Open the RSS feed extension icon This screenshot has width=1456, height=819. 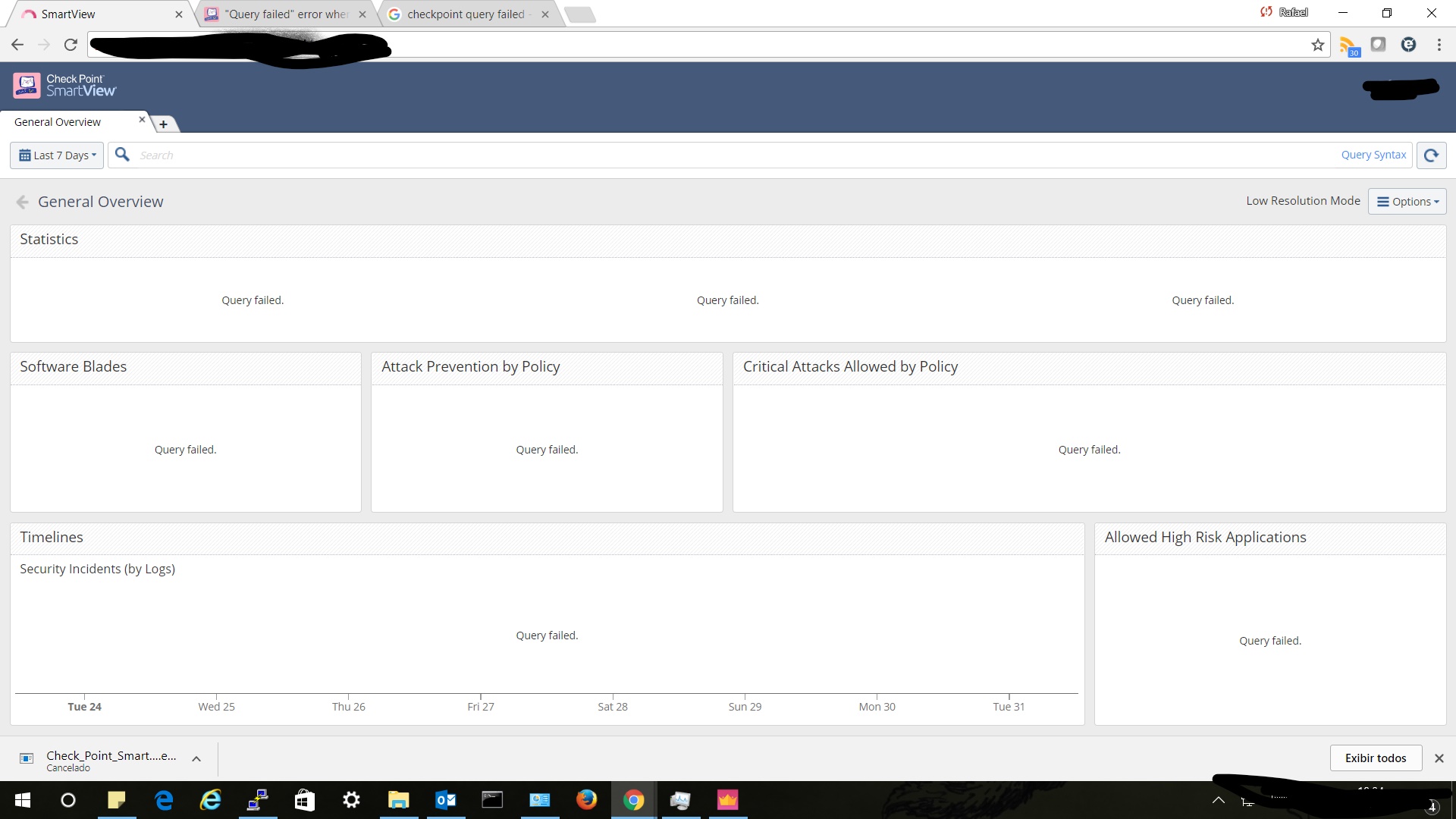(1349, 46)
